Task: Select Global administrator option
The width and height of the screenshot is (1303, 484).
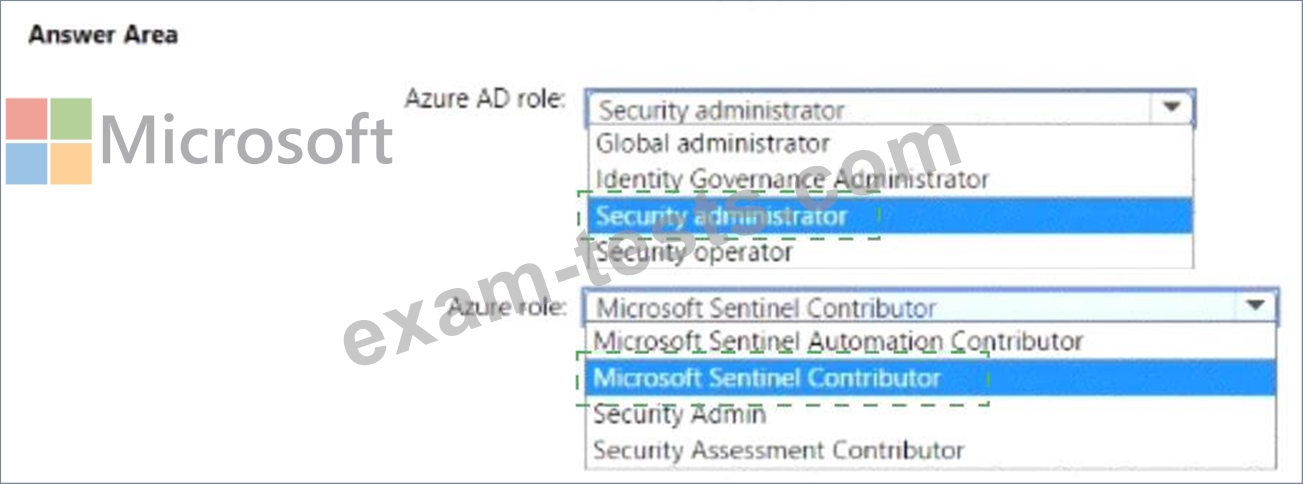Action: coord(713,143)
